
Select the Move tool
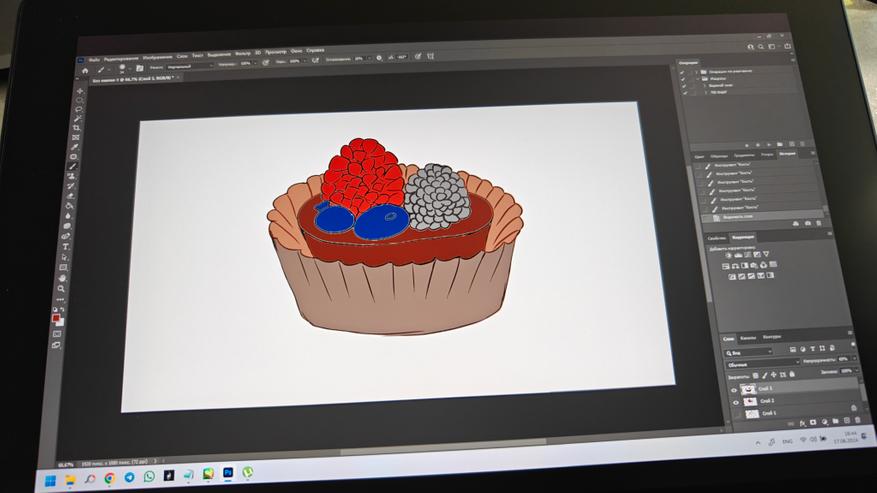coord(80,91)
